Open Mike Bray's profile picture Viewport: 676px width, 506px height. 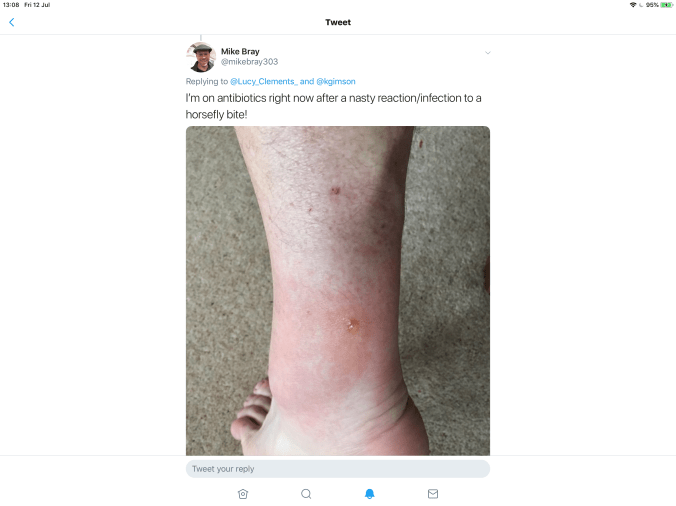(201, 57)
